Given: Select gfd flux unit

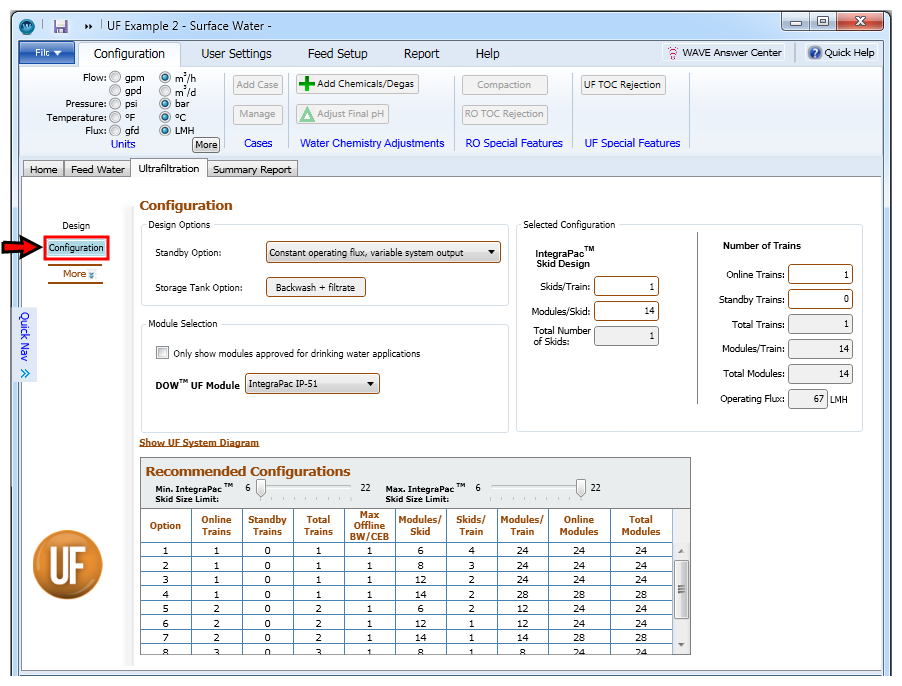Looking at the screenshot, I should click(115, 131).
